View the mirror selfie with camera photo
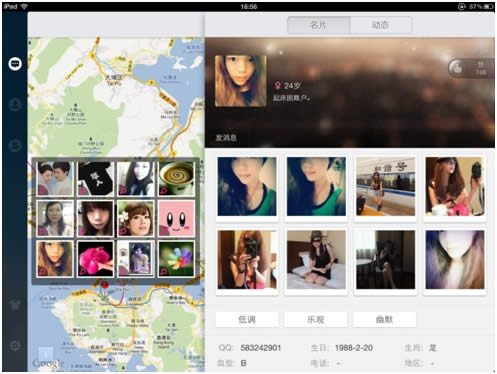The image size is (497, 374). click(x=247, y=260)
